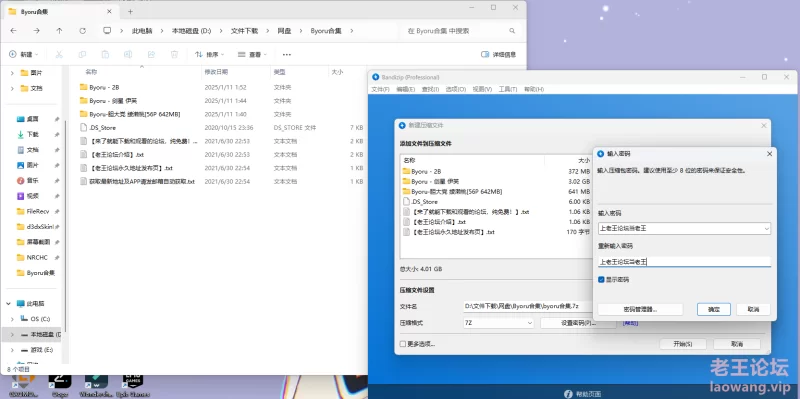Click the 重新输入密码 input field

pyautogui.click(x=684, y=262)
